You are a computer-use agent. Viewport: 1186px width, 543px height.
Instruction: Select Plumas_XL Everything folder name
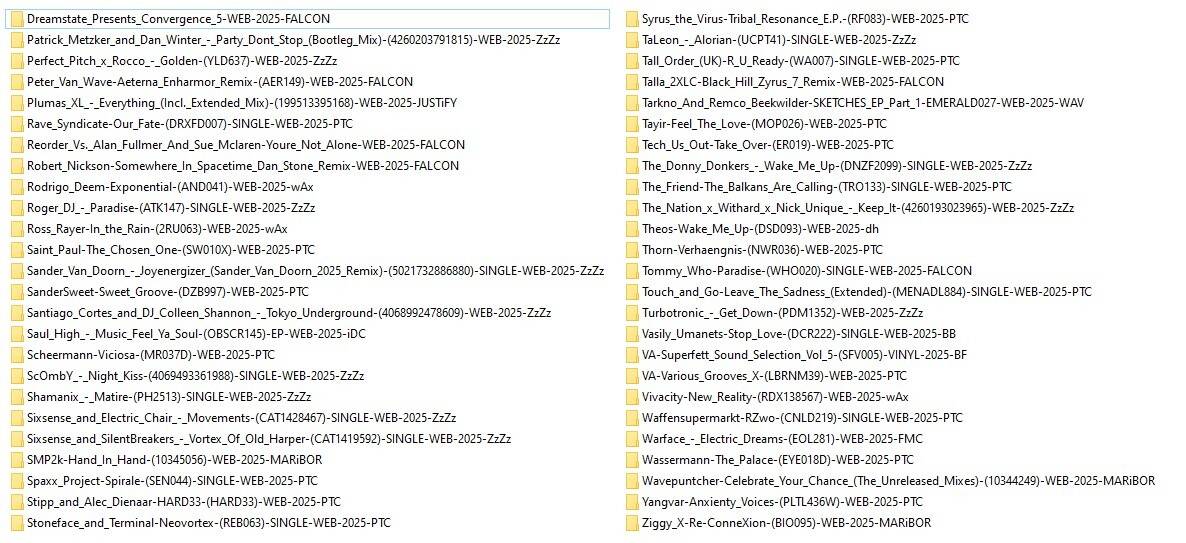pyautogui.click(x=242, y=103)
